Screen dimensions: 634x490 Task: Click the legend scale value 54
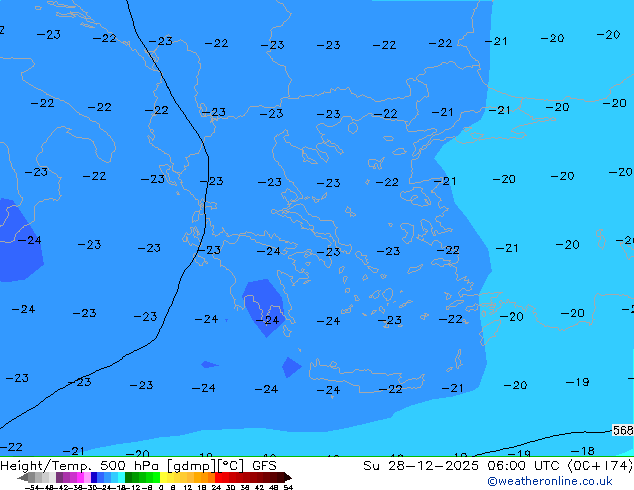(x=288, y=487)
